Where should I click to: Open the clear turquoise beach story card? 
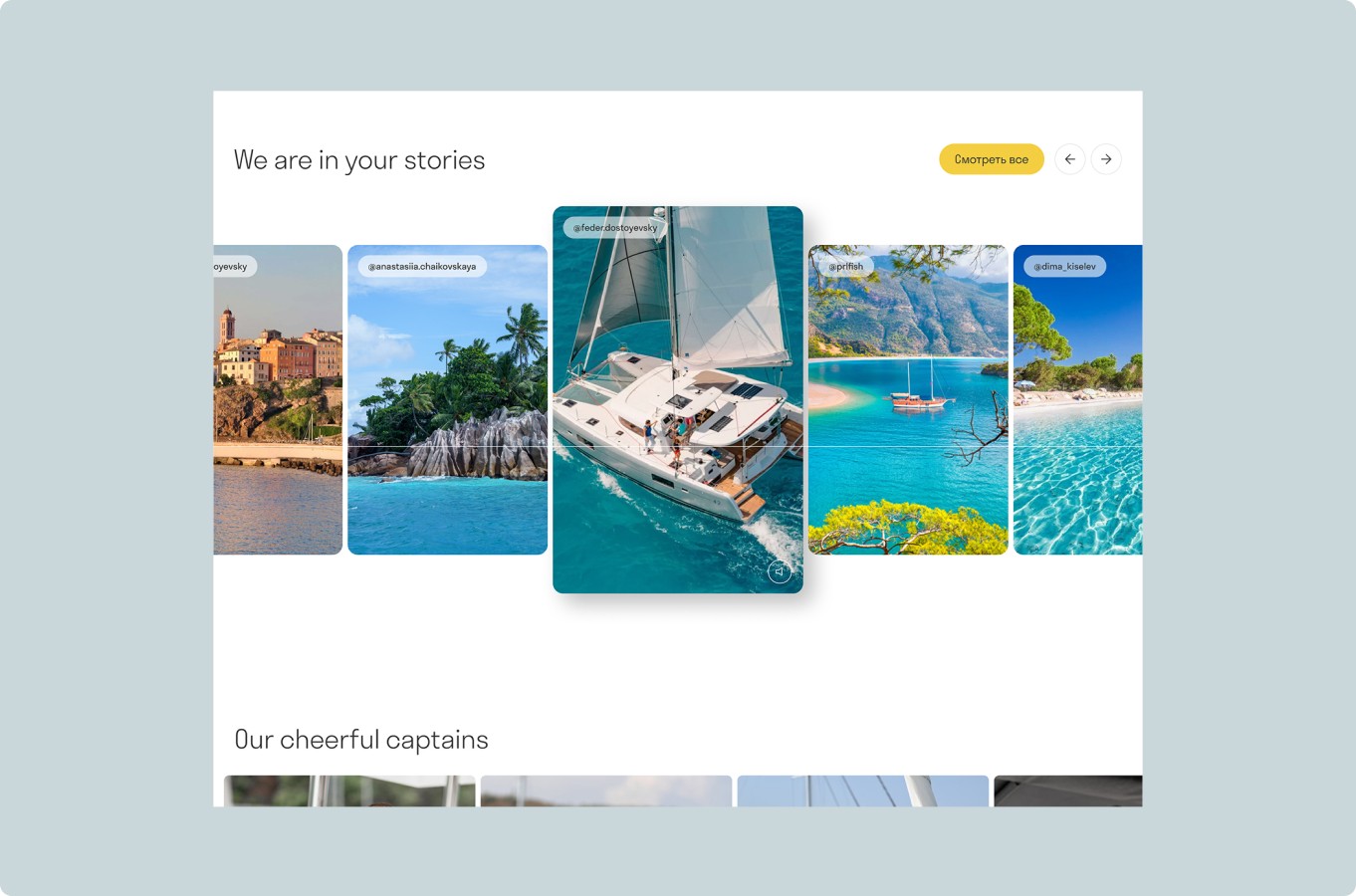[1077, 399]
